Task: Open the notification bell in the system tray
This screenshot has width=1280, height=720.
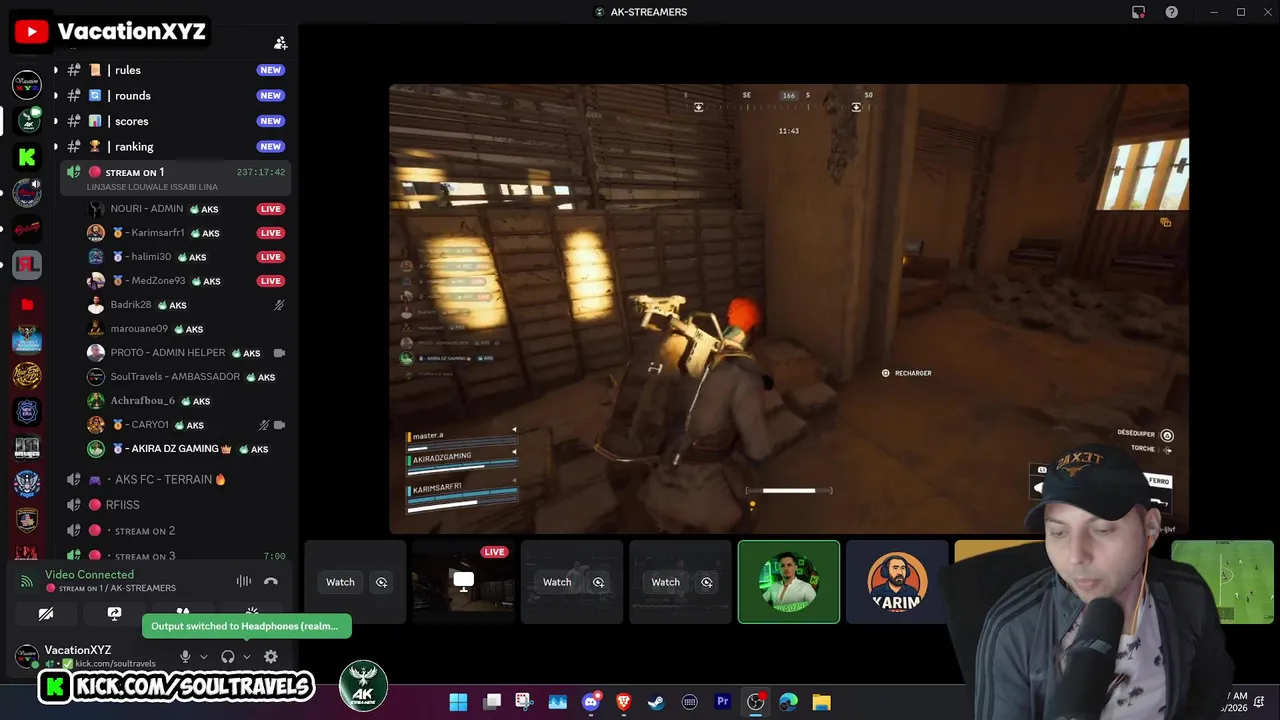Action: click(x=1260, y=702)
